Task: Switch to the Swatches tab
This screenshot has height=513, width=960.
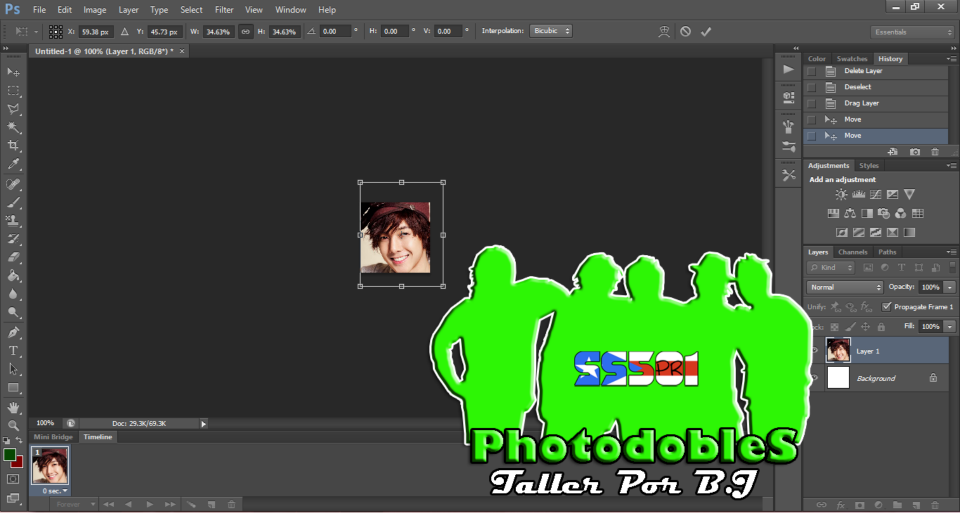Action: [852, 59]
